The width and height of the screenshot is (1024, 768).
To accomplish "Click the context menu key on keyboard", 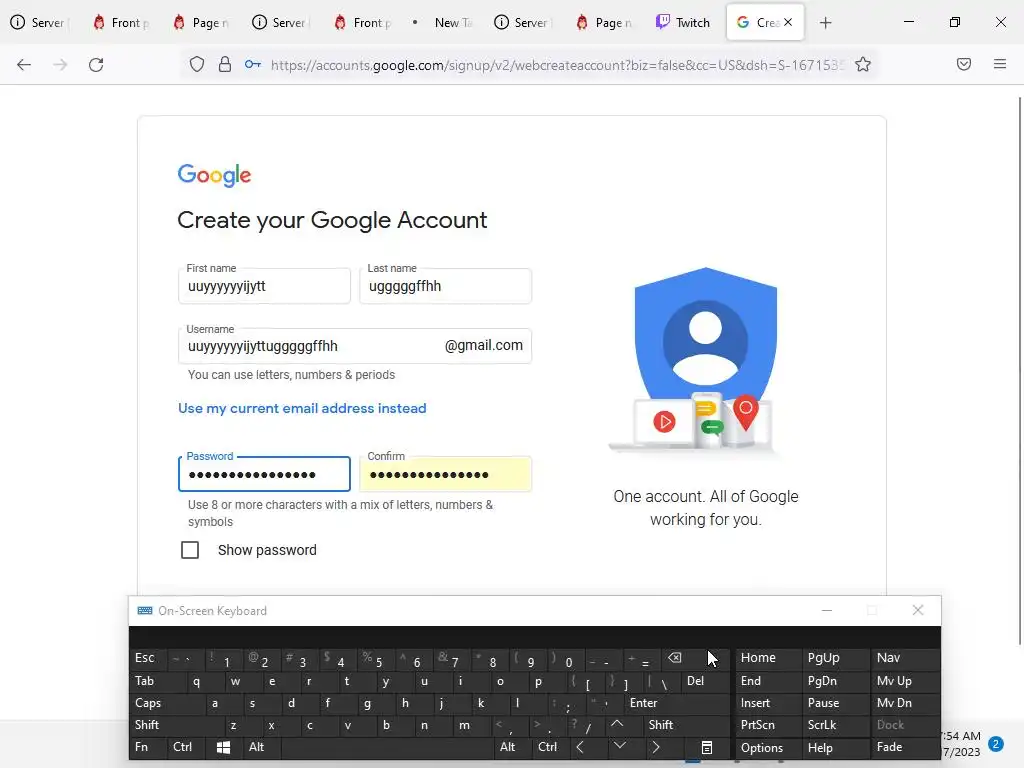I will click(x=707, y=748).
